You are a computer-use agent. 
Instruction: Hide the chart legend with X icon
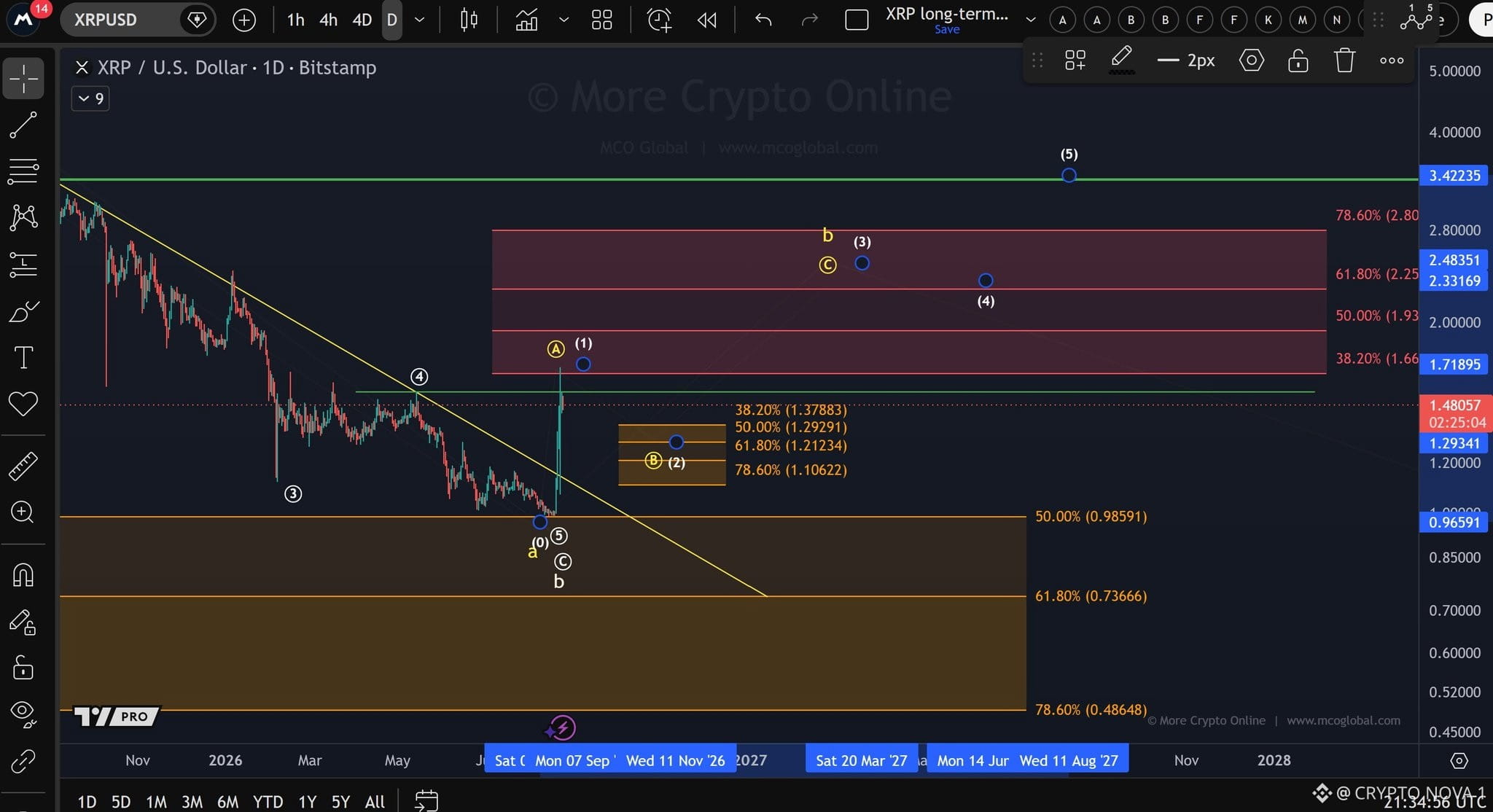82,68
